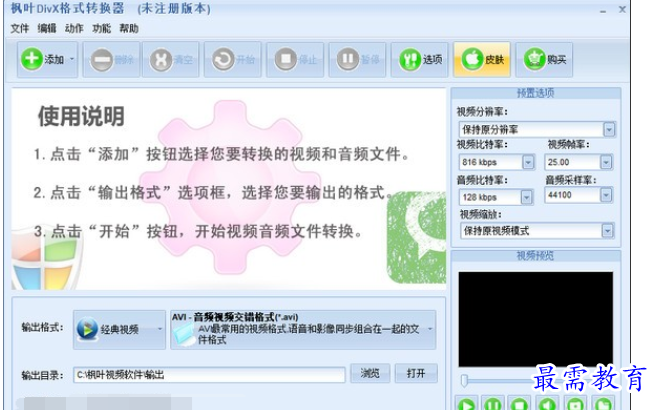
Task: Open the 编辑 menu
Action: (x=47, y=28)
